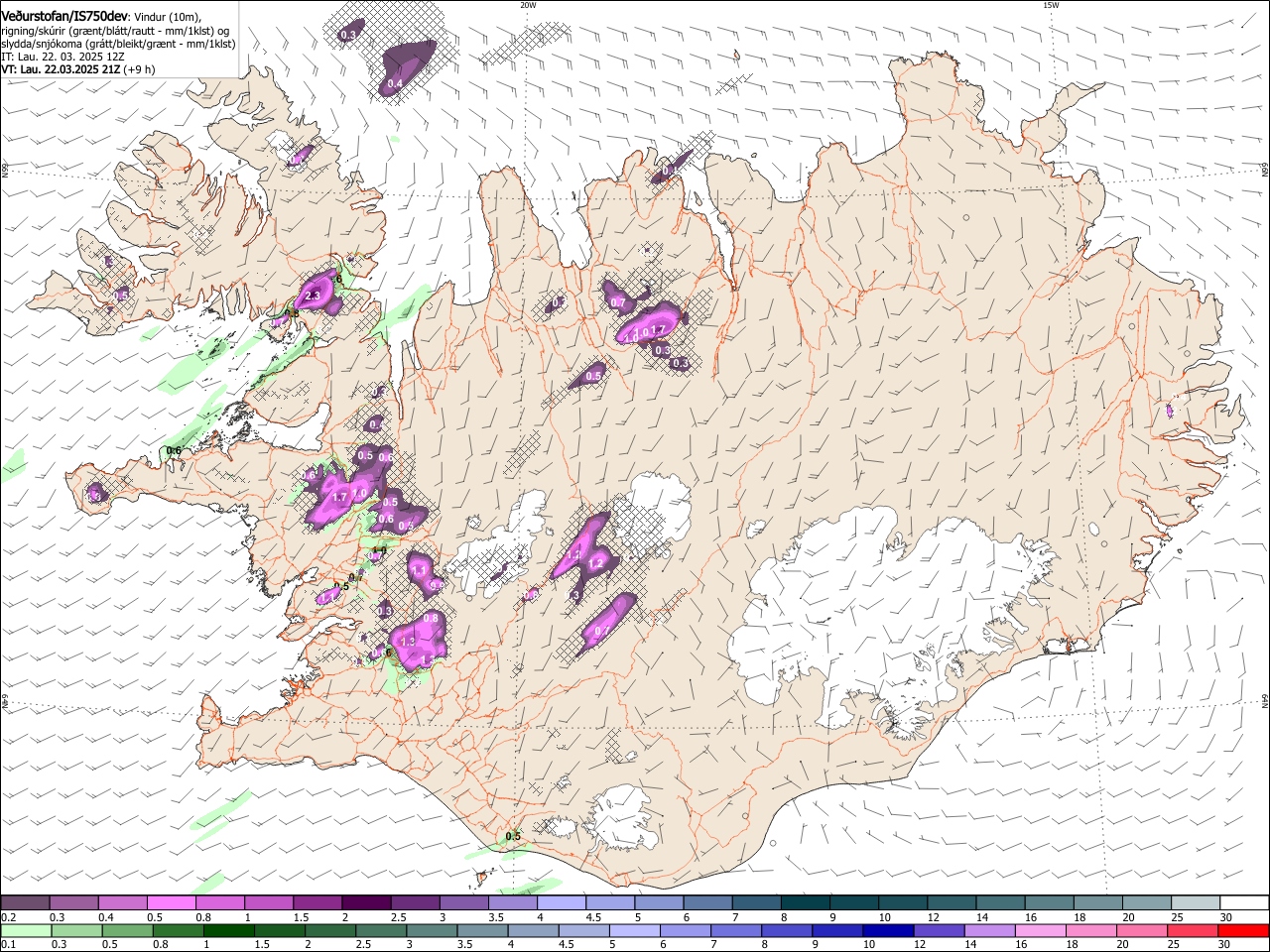Click the 4.5 label in the top legend row
The image size is (1270, 952).
pyautogui.click(x=593, y=917)
